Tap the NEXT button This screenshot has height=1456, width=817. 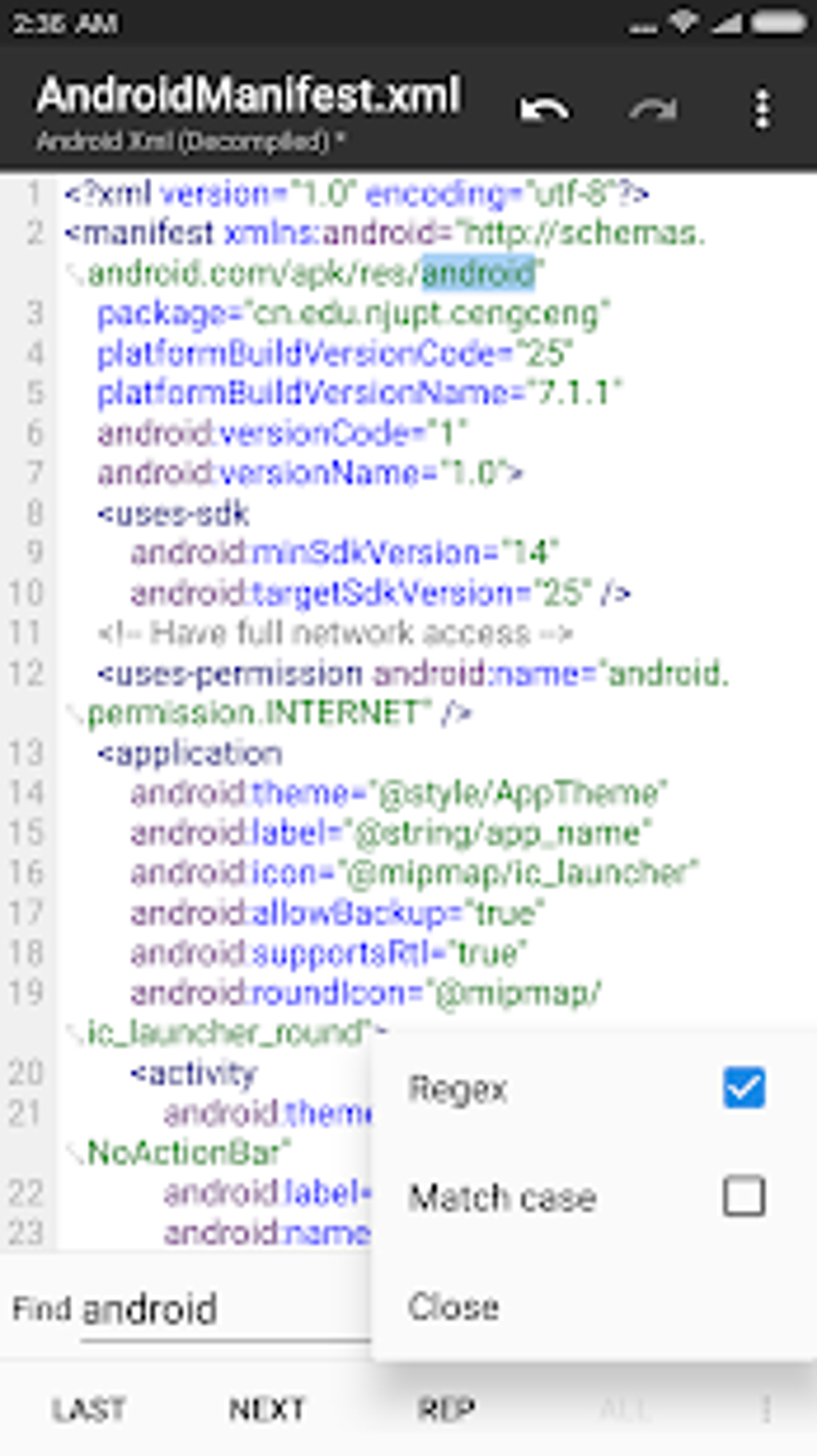[x=267, y=1409]
